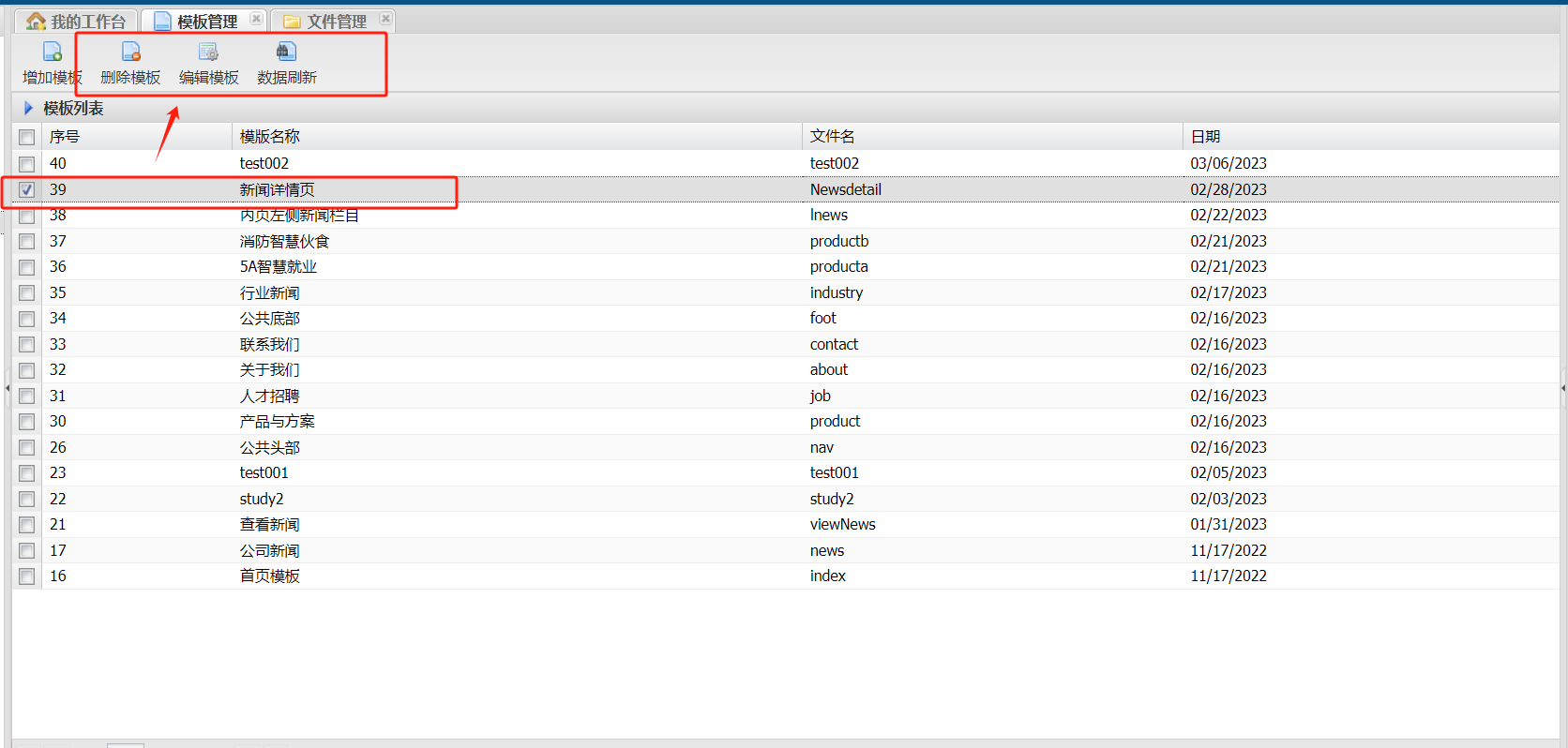Click the folder icon on 文件管理 tab
The image size is (1568, 748).
coord(292,22)
